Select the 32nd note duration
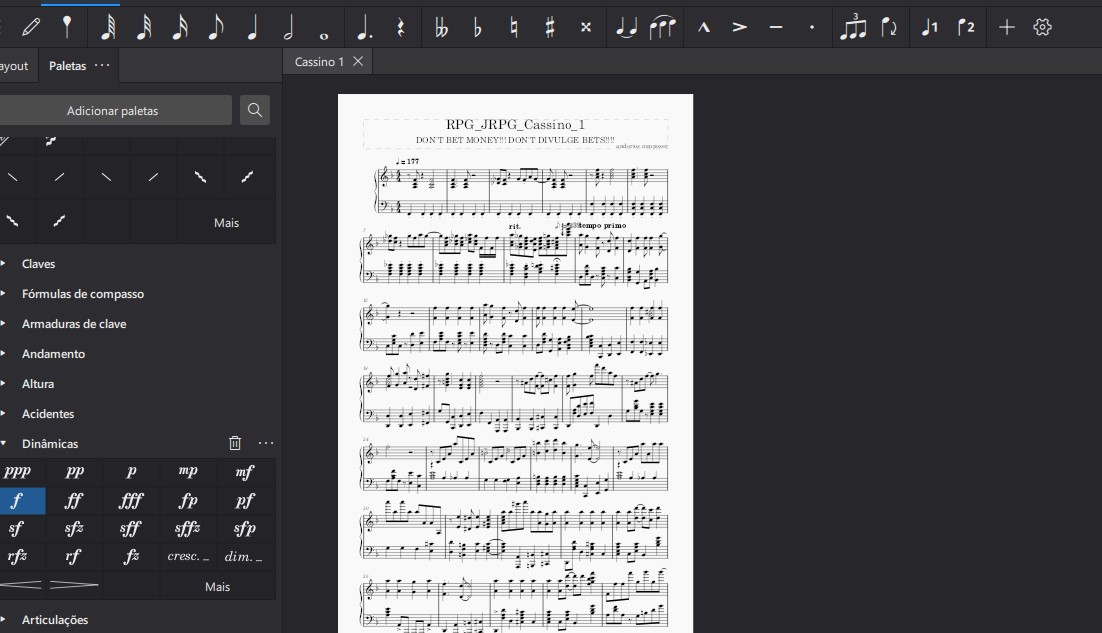This screenshot has width=1102, height=633. [143, 27]
